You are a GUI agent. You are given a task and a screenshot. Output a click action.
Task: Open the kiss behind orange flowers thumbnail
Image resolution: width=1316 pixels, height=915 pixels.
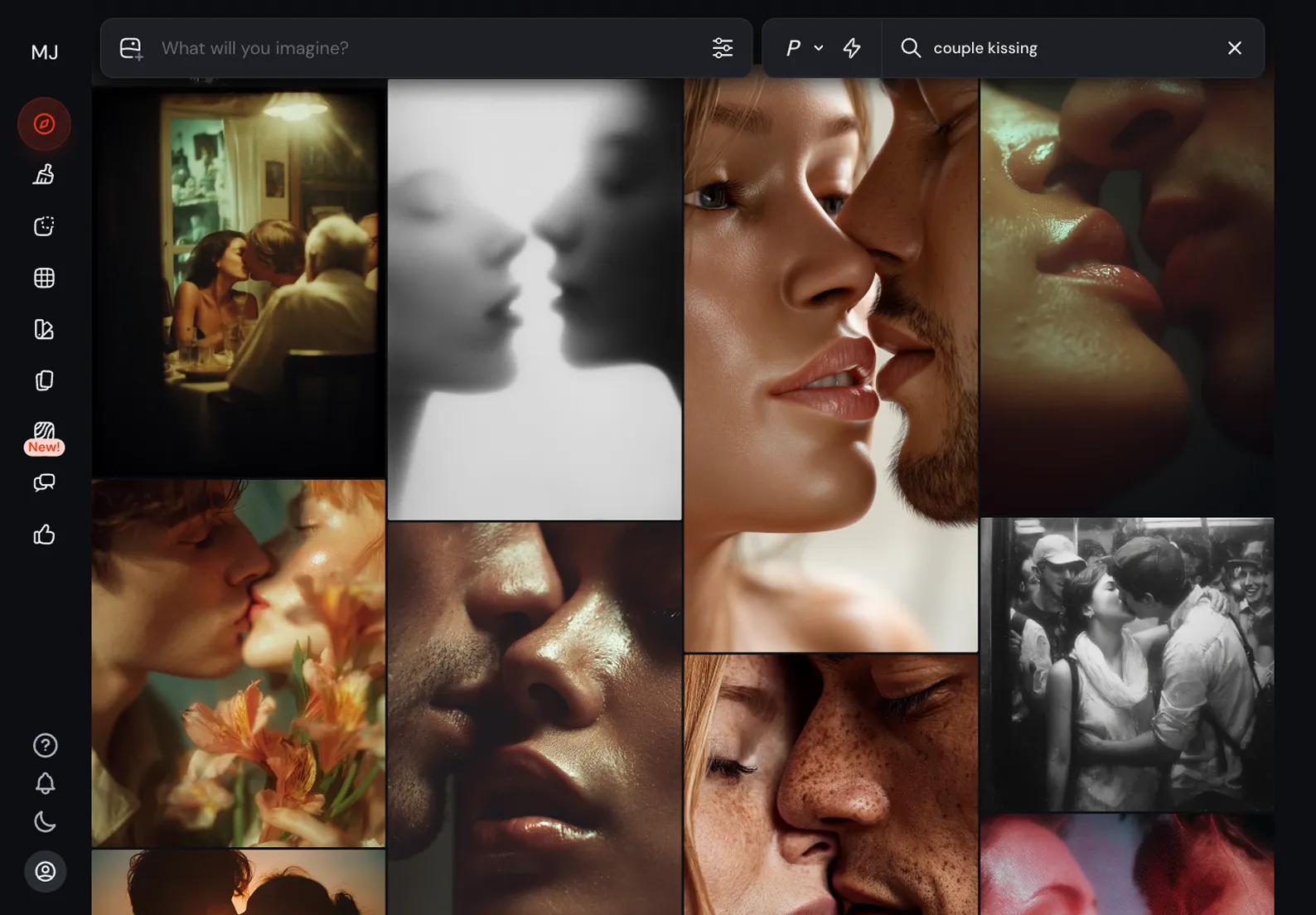239,663
